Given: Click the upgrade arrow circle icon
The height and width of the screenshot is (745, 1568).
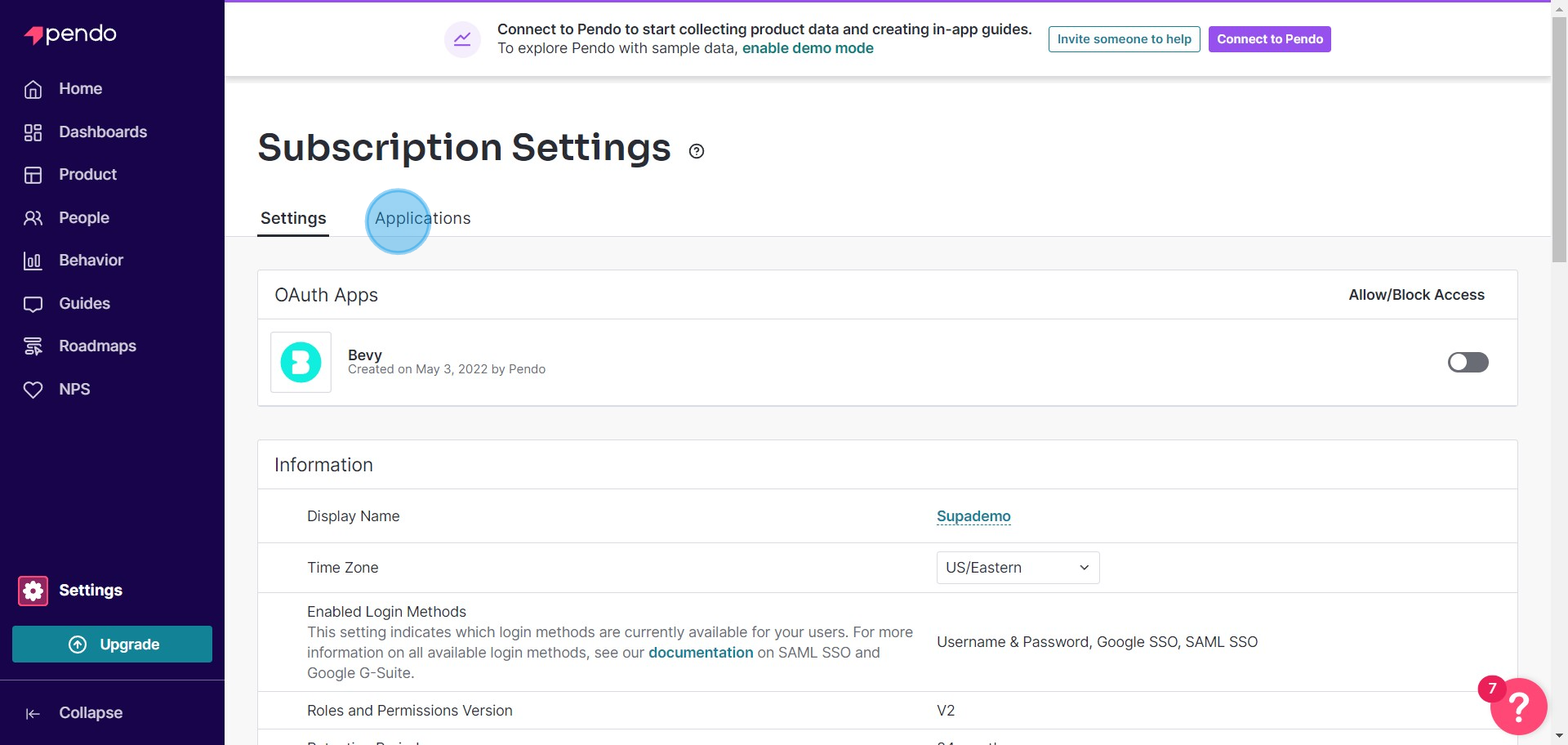Looking at the screenshot, I should 78,645.
